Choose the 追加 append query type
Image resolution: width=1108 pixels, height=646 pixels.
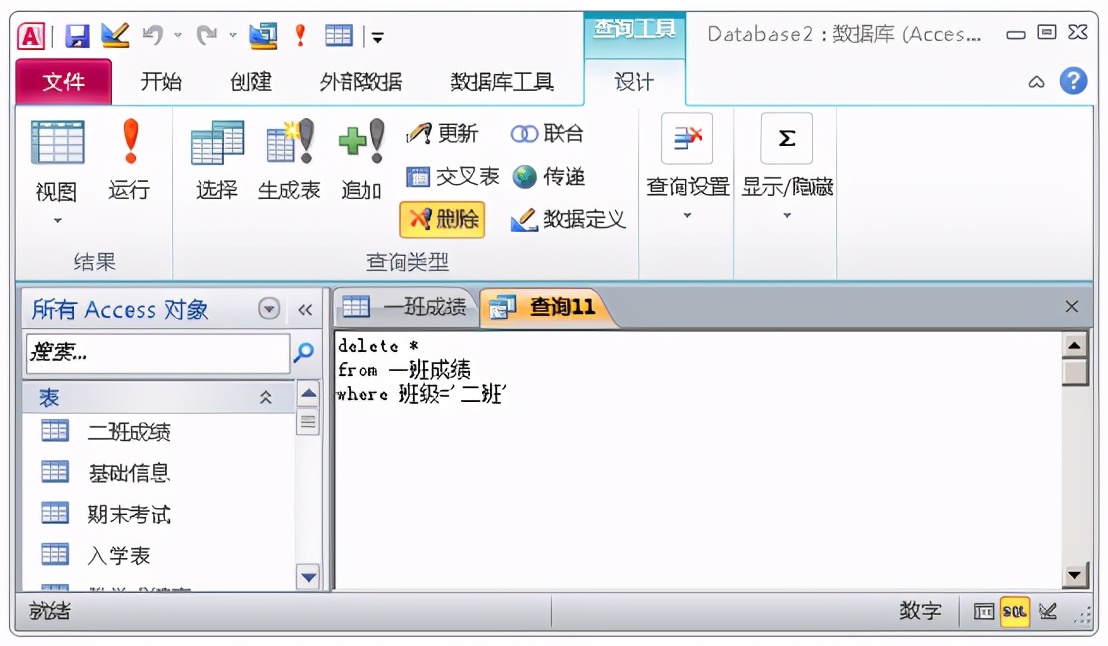coord(362,161)
